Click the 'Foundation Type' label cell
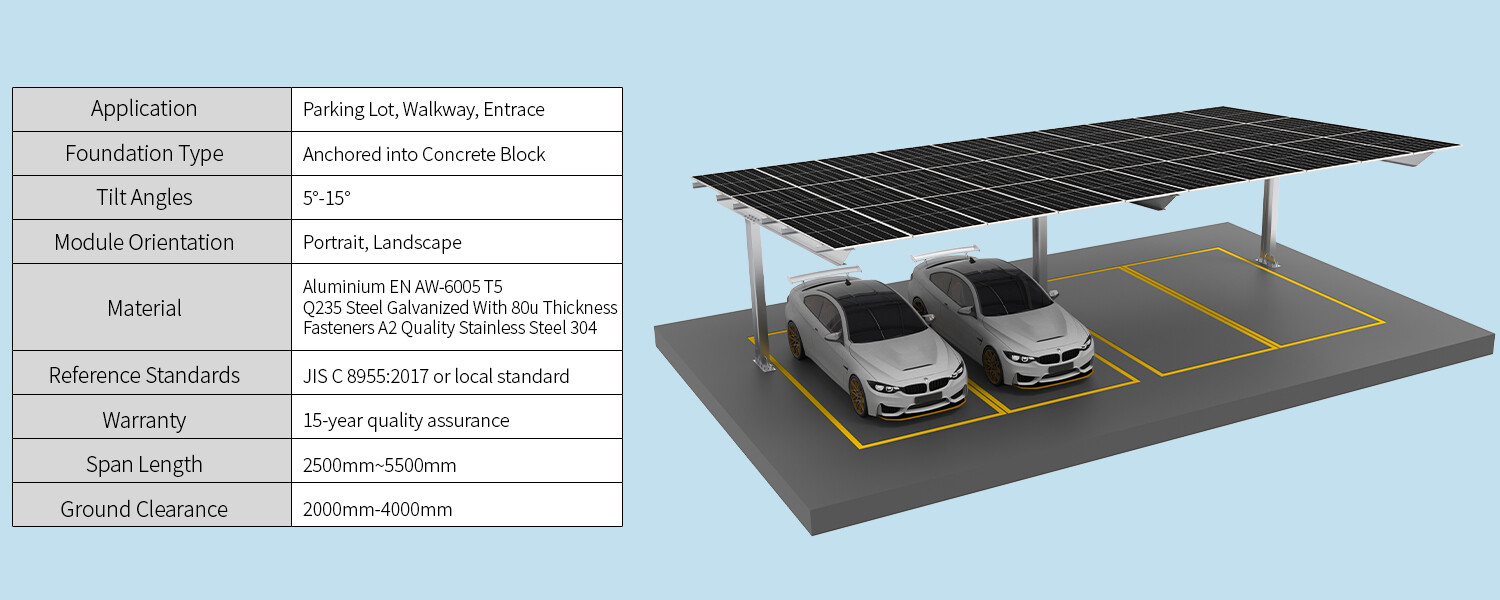Viewport: 1500px width, 600px height. 152,153
